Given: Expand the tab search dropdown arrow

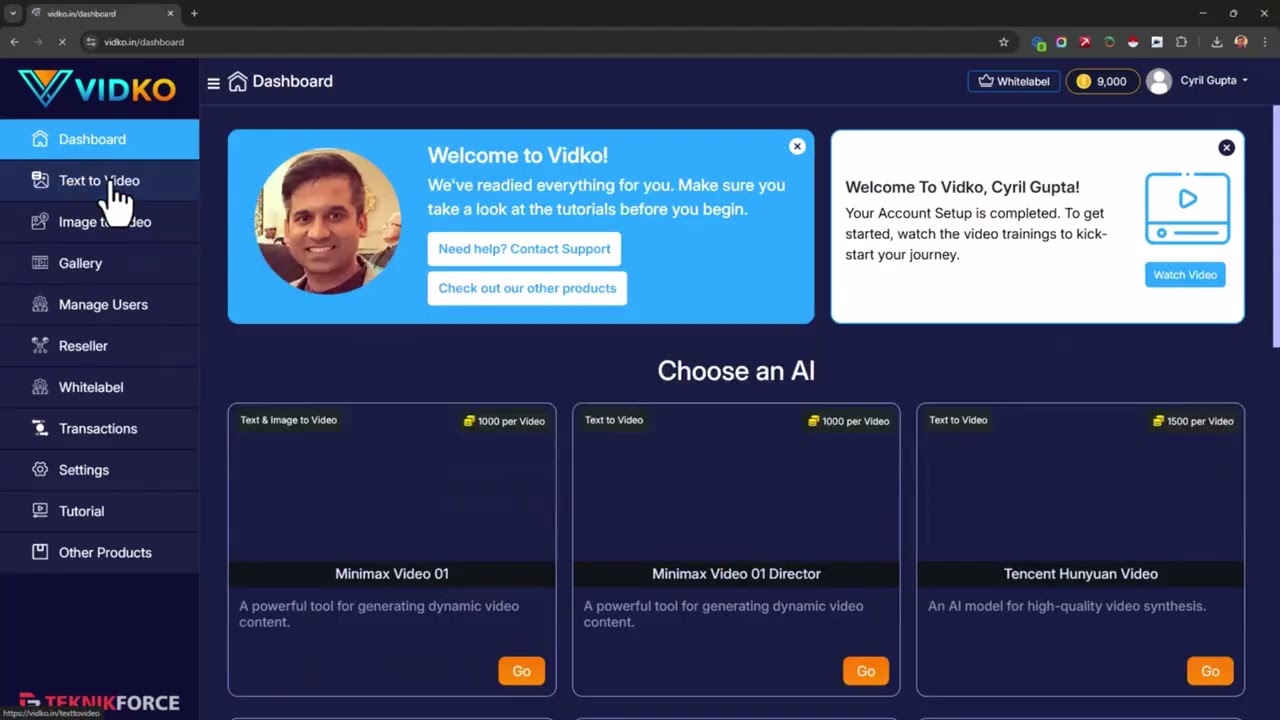Looking at the screenshot, I should coord(12,13).
